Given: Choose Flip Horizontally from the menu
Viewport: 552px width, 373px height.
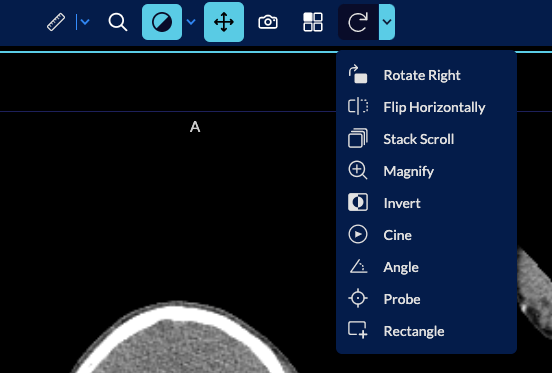Looking at the screenshot, I should click(x=426, y=107).
